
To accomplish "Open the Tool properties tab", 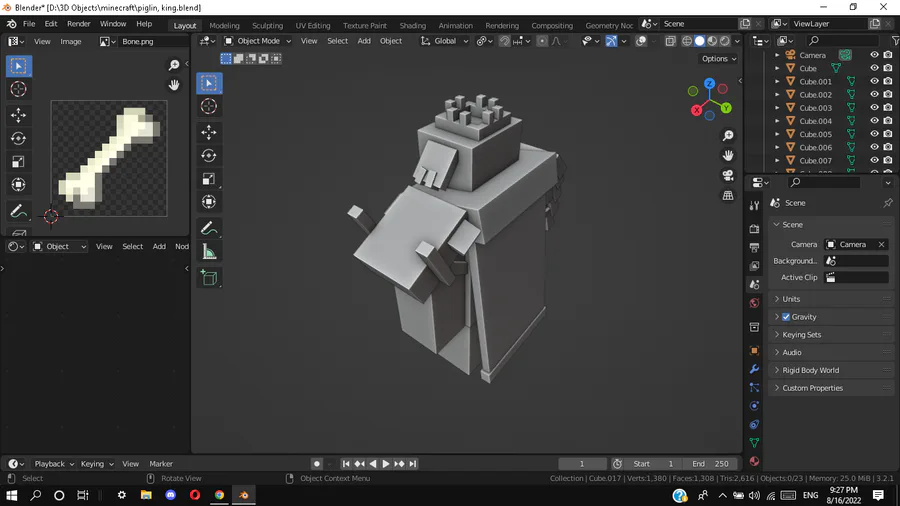I will [754, 206].
